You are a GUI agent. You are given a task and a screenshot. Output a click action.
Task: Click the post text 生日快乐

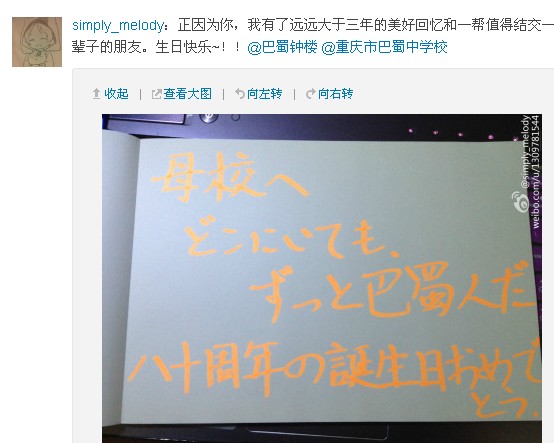[183, 47]
